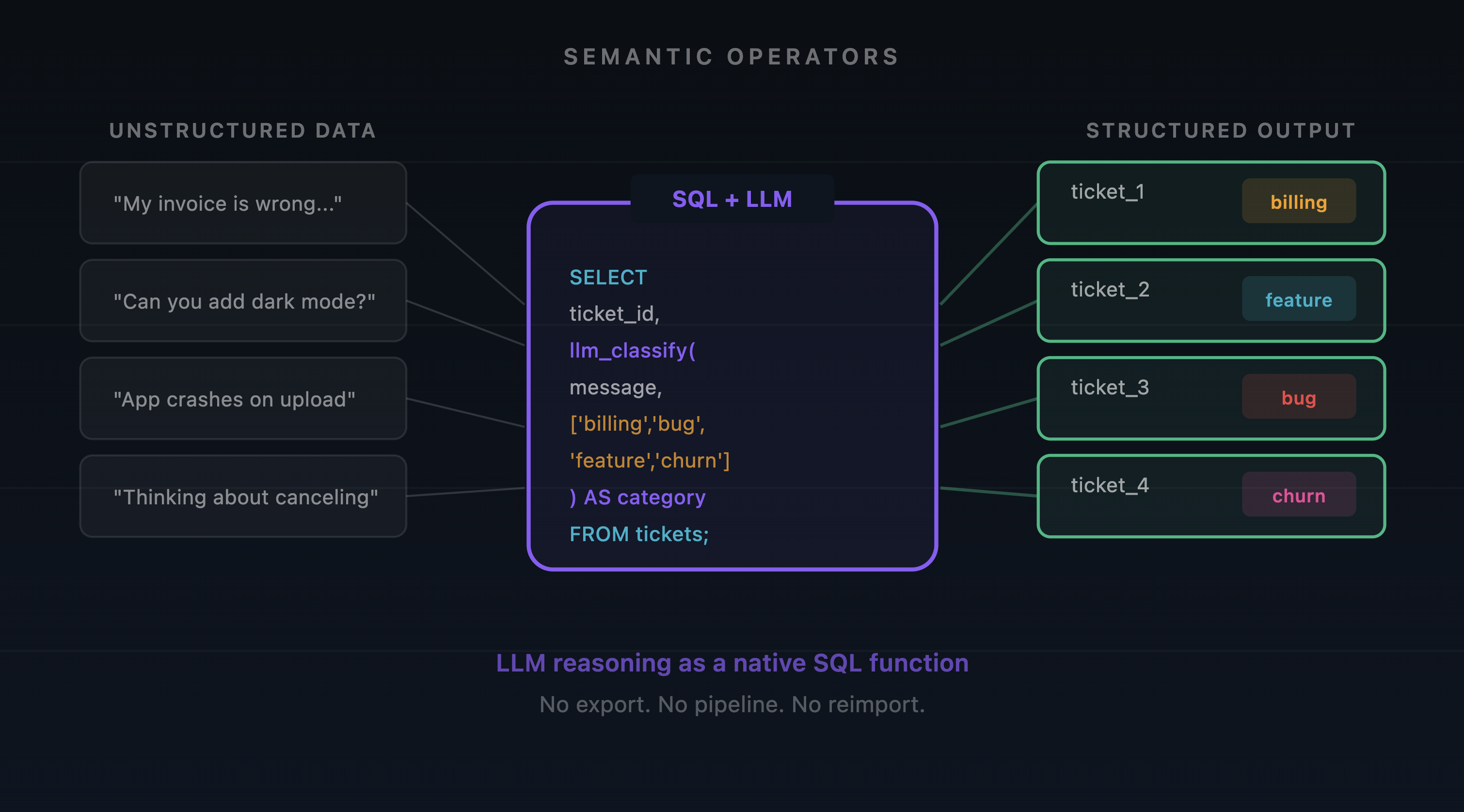
Task: Click the ticket_4 label
Action: coord(1109,485)
